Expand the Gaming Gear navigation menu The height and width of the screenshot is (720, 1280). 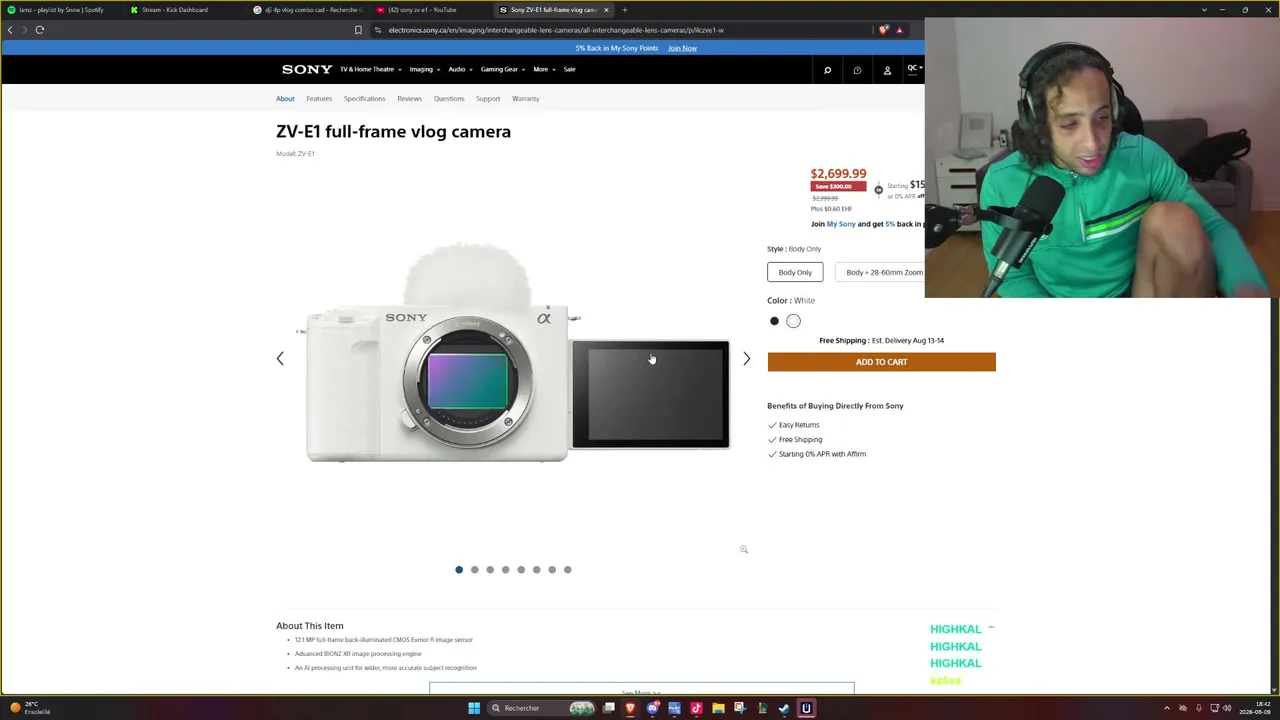click(x=502, y=69)
